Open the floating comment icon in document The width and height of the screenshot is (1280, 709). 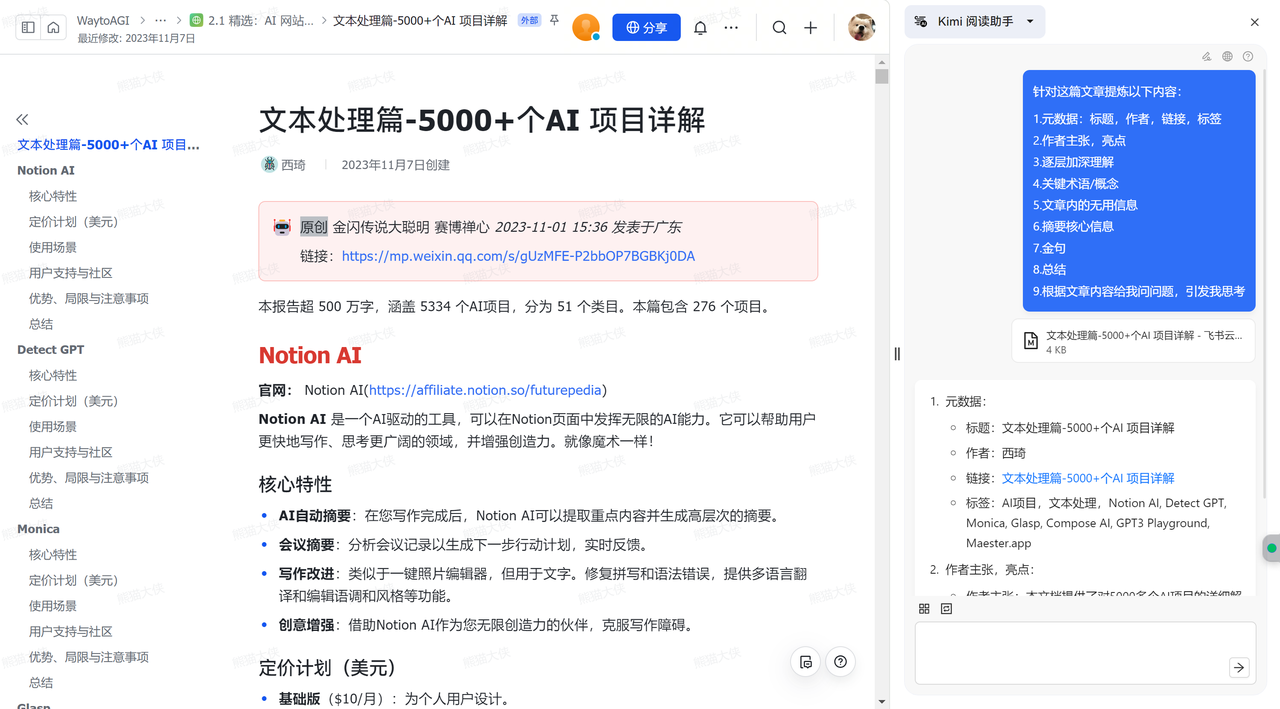806,661
